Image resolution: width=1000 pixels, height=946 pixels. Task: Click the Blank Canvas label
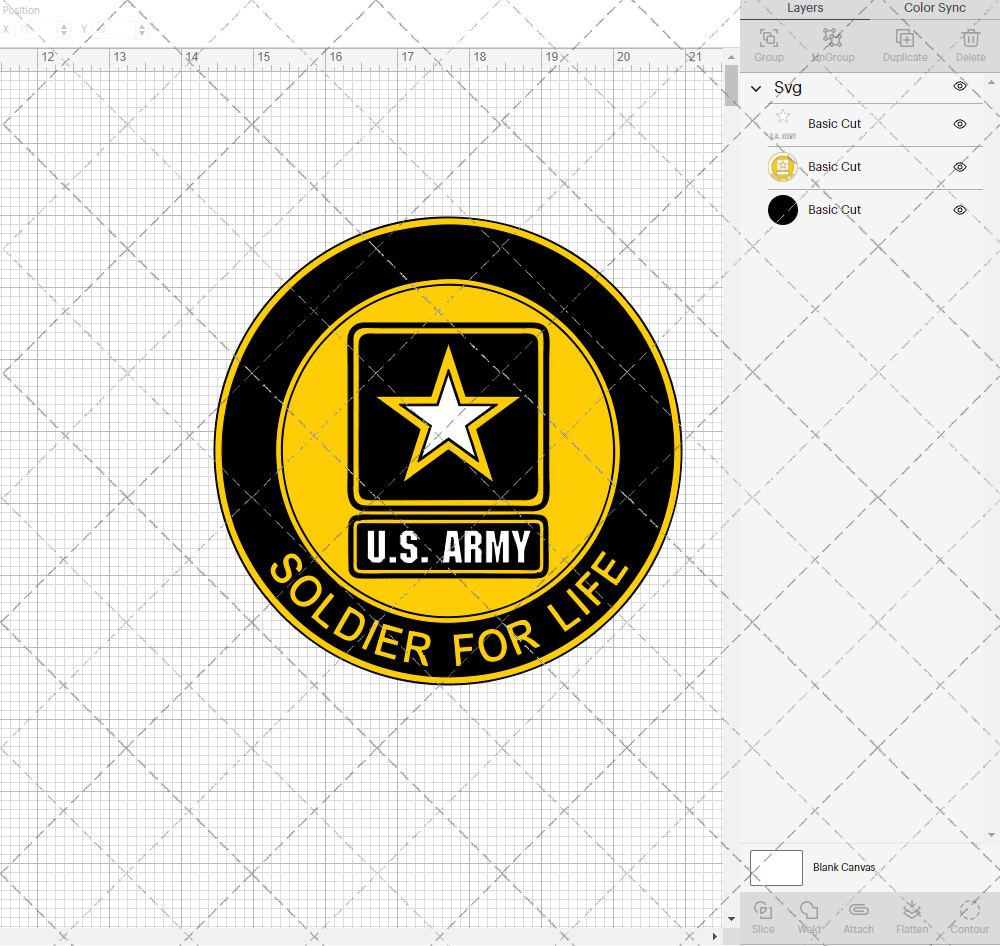click(x=844, y=868)
